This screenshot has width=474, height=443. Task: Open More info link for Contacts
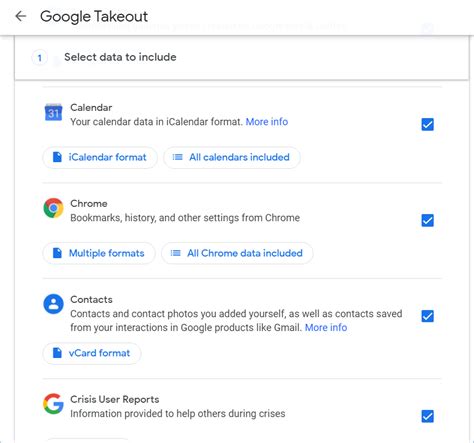(326, 328)
